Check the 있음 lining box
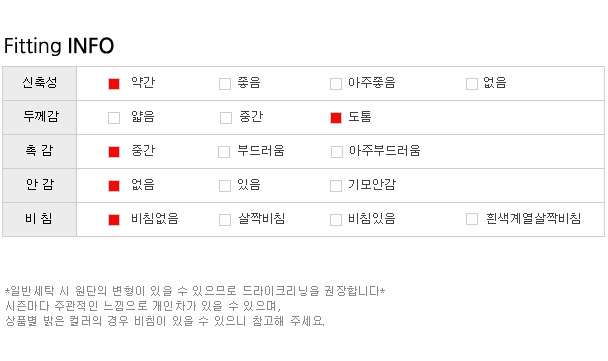Screen dimensions: 608x361 [x=225, y=186]
